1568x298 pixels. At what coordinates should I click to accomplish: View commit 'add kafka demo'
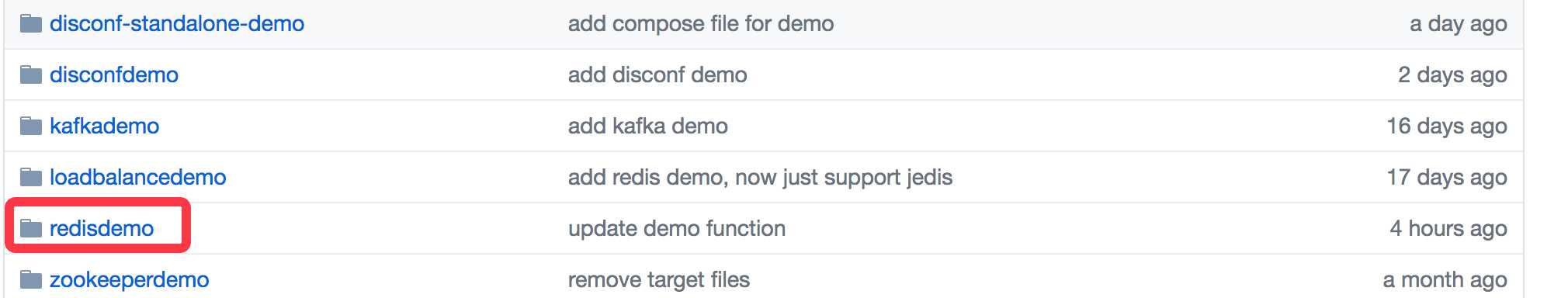coord(648,126)
